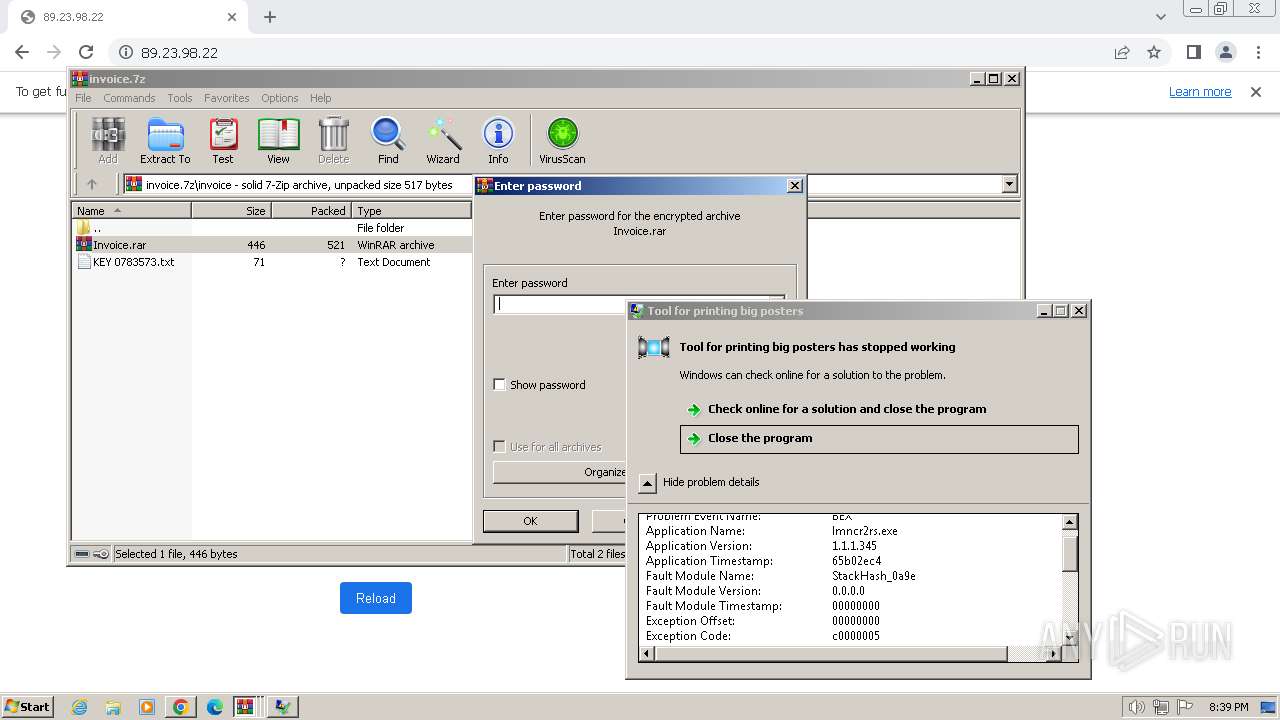Reload the page with Chrome refresh icon

(x=86, y=52)
